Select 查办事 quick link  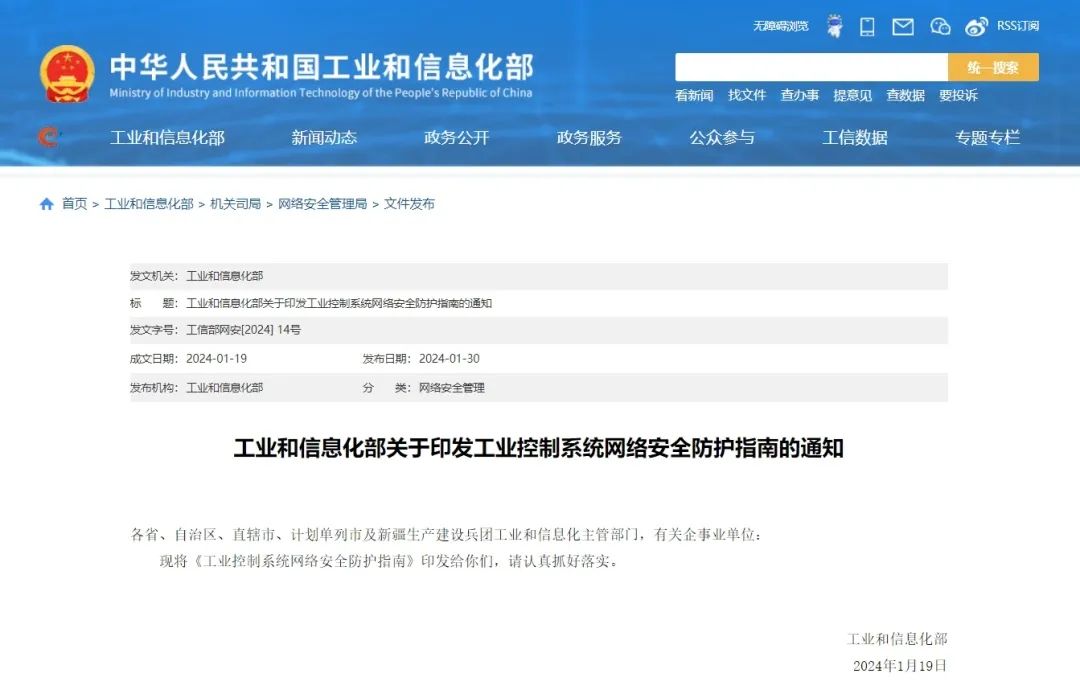click(x=800, y=95)
